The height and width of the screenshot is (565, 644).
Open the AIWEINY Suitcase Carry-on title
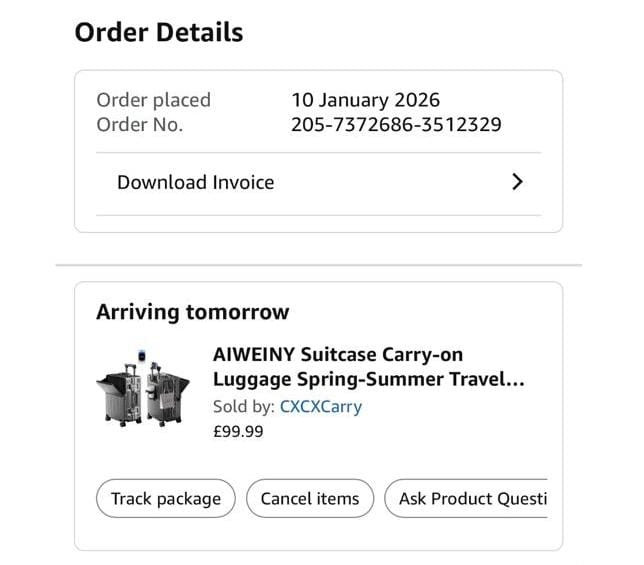click(x=338, y=355)
